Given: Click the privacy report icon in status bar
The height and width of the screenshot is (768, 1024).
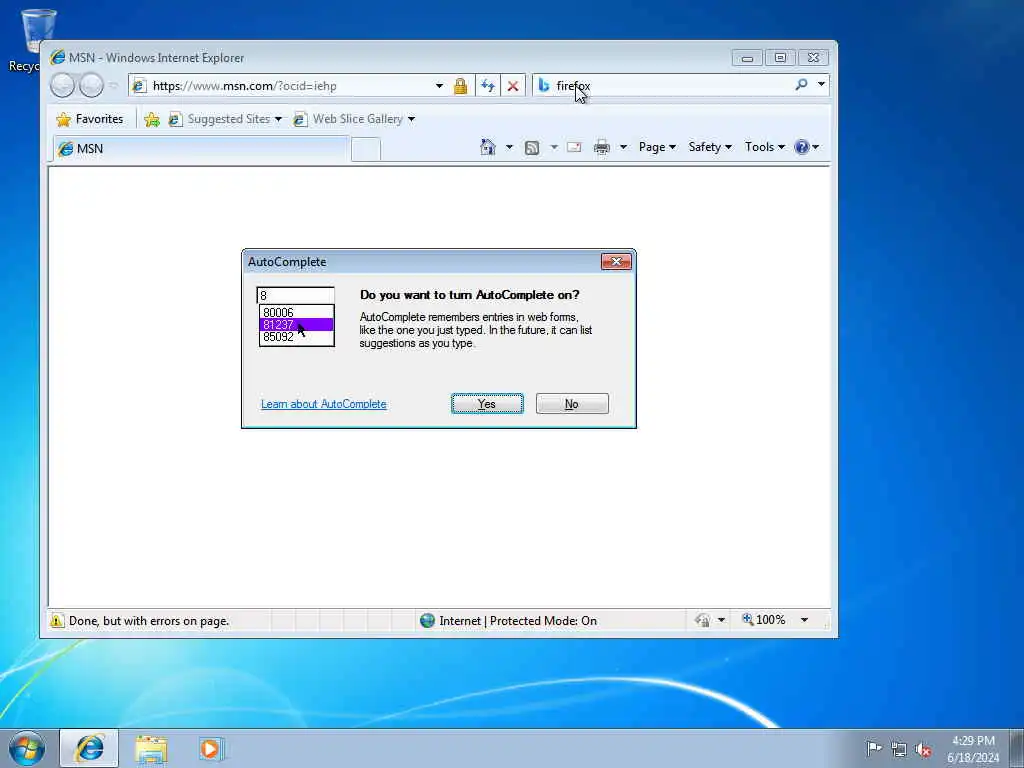Looking at the screenshot, I should (703, 620).
